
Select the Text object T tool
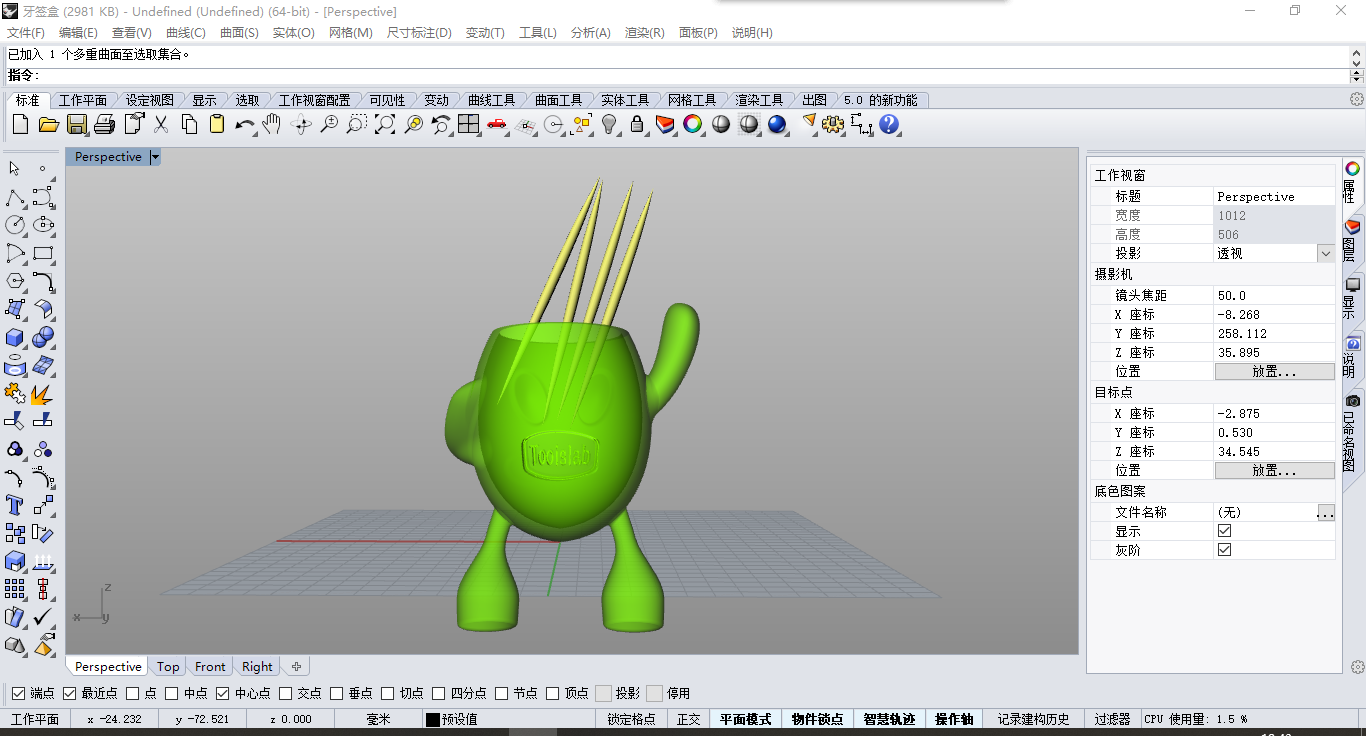pos(15,505)
